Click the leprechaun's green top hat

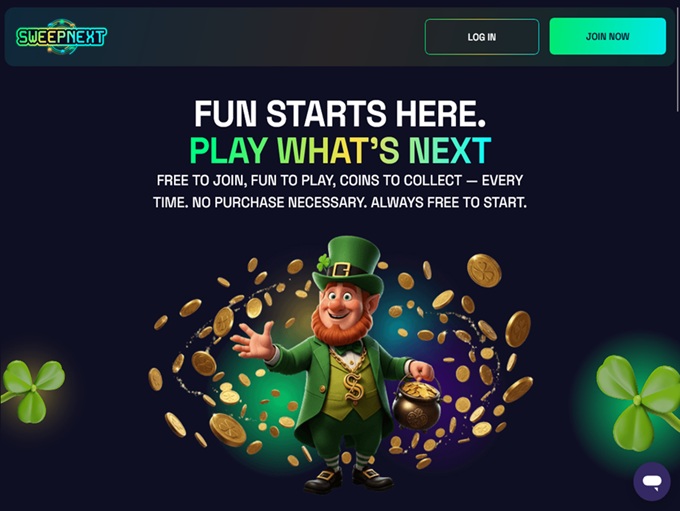tap(348, 264)
